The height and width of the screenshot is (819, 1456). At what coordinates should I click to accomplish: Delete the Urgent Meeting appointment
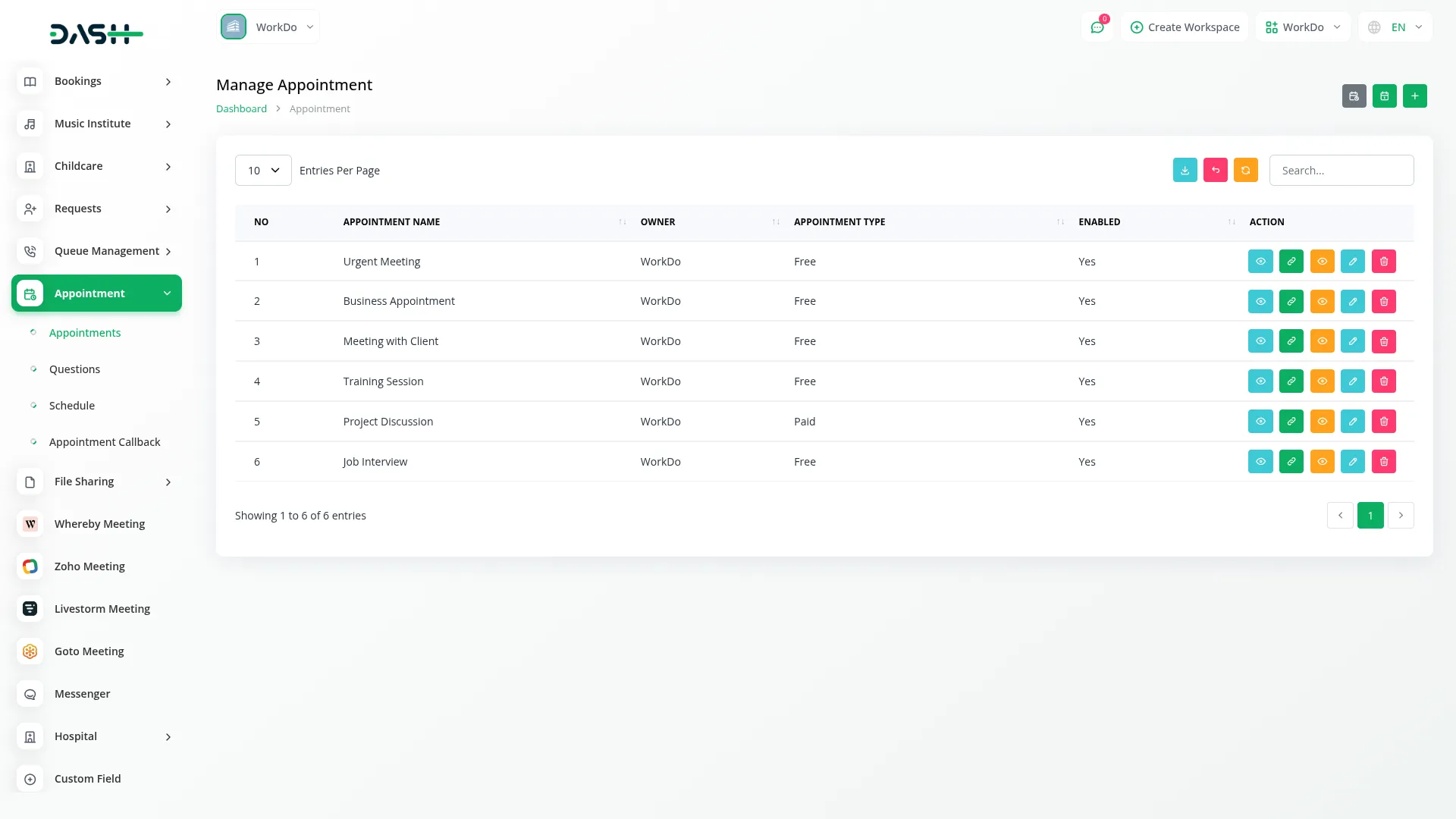[1383, 262]
